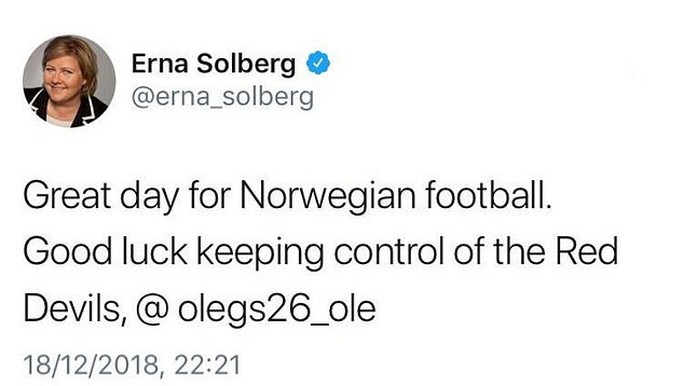
Task: Click the word Red in the tweet
Action: click(x=587, y=251)
